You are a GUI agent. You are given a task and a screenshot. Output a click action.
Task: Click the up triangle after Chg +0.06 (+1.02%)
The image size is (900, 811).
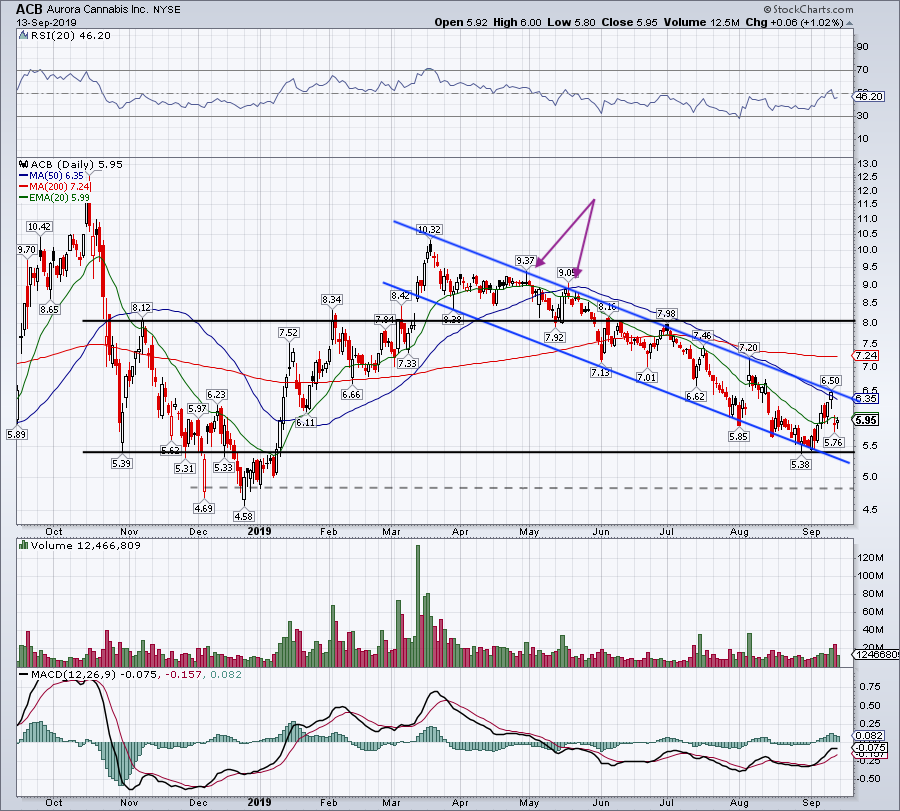click(849, 23)
